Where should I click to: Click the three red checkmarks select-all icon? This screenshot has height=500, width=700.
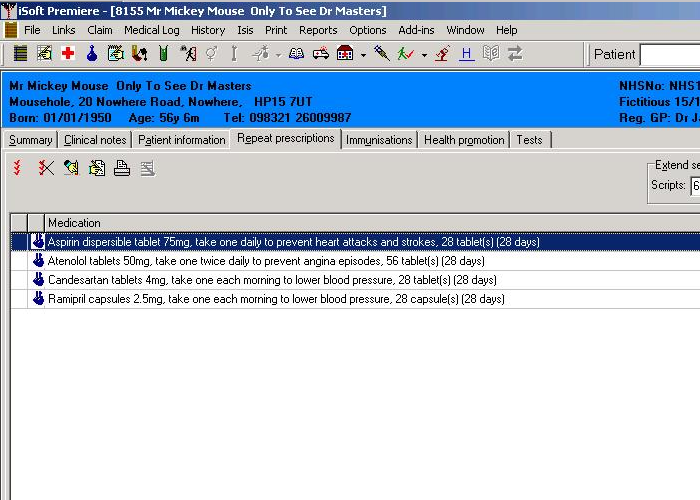17,168
